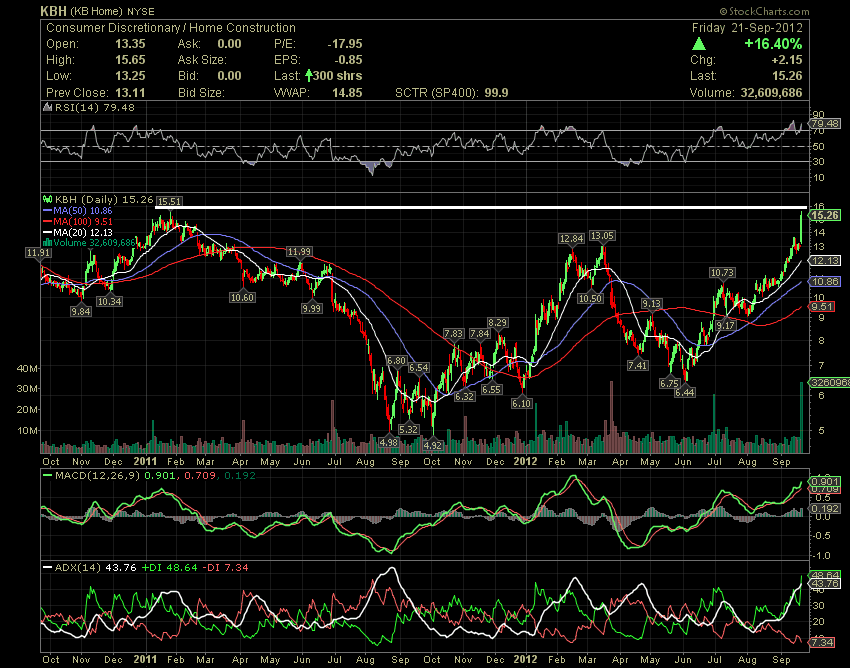Click the 9.84 low price label

click(x=81, y=311)
